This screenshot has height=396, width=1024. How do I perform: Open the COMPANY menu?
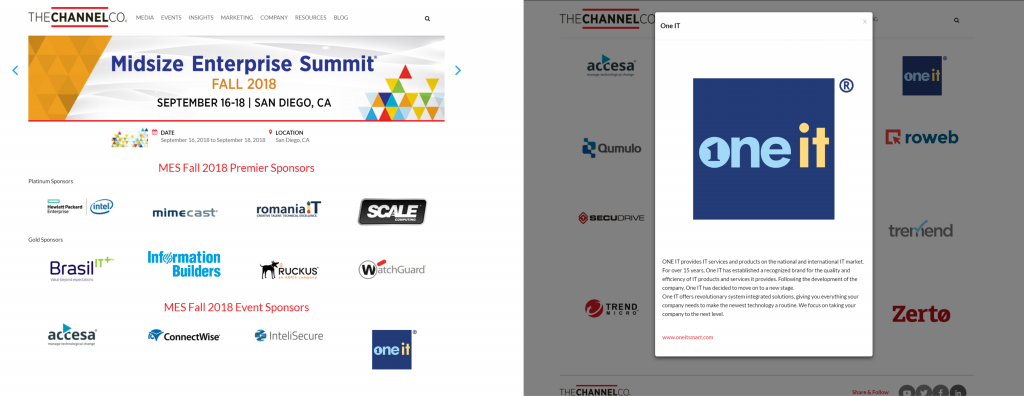pos(274,18)
